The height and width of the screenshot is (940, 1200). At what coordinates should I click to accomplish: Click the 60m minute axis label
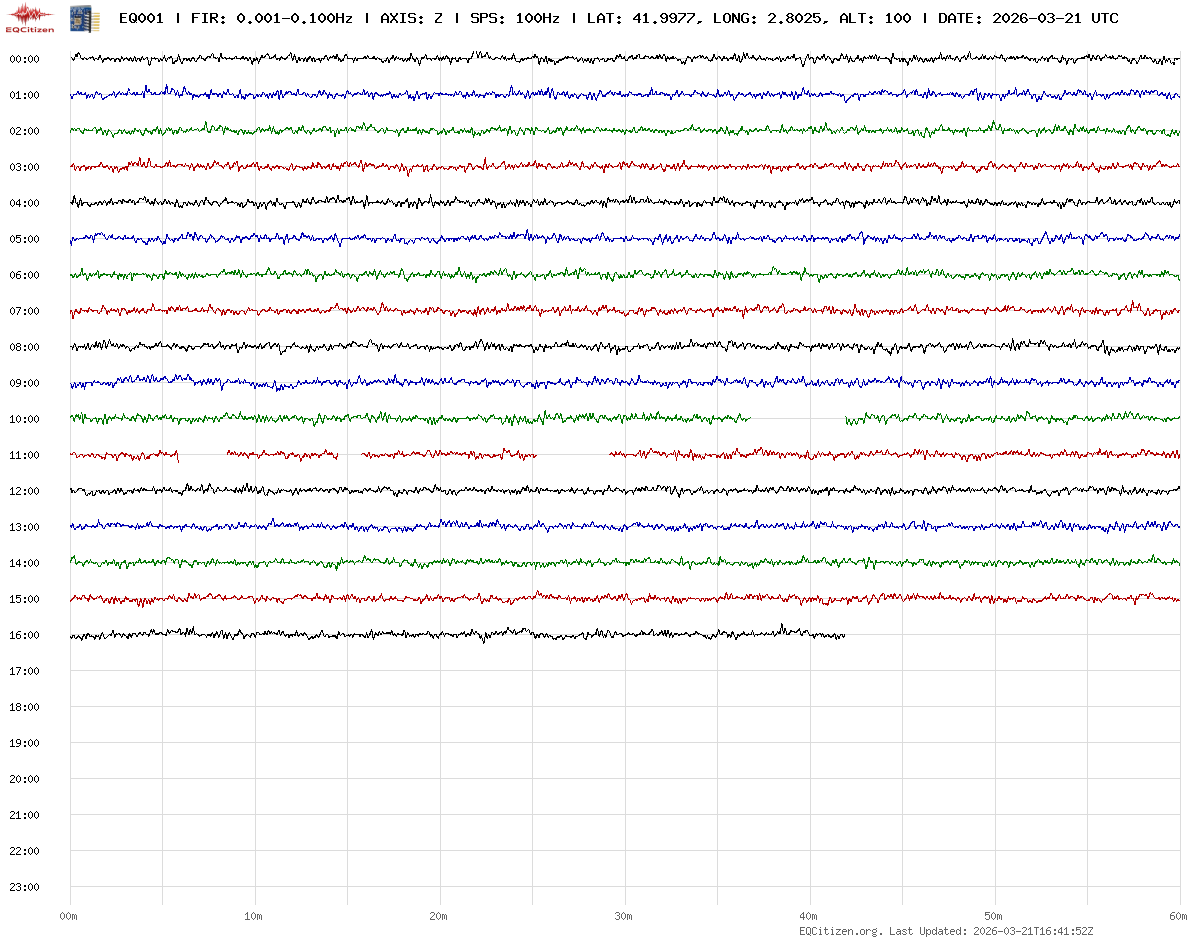(x=1178, y=916)
